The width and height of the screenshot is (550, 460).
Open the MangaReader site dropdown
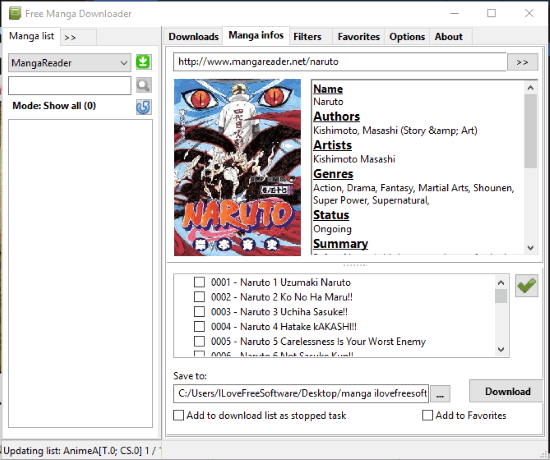pyautogui.click(x=69, y=63)
